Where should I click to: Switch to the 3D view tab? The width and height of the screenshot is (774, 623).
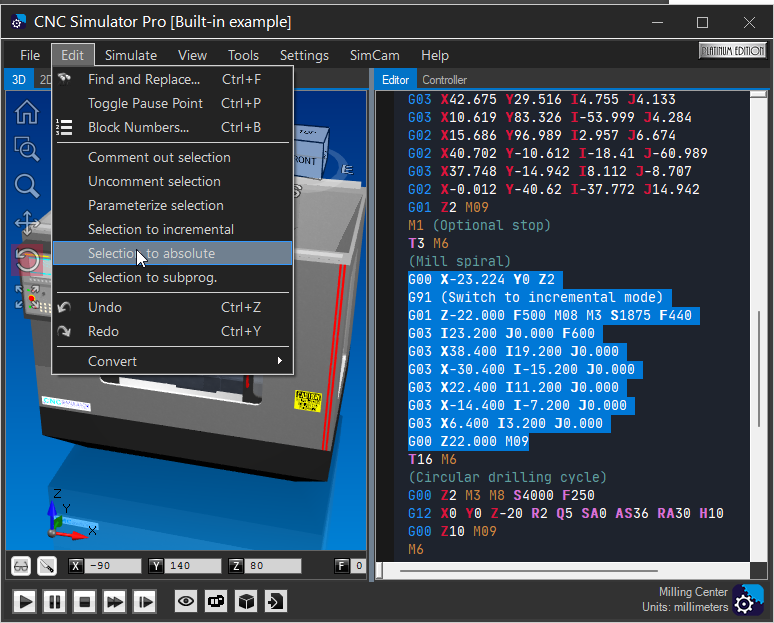point(19,79)
